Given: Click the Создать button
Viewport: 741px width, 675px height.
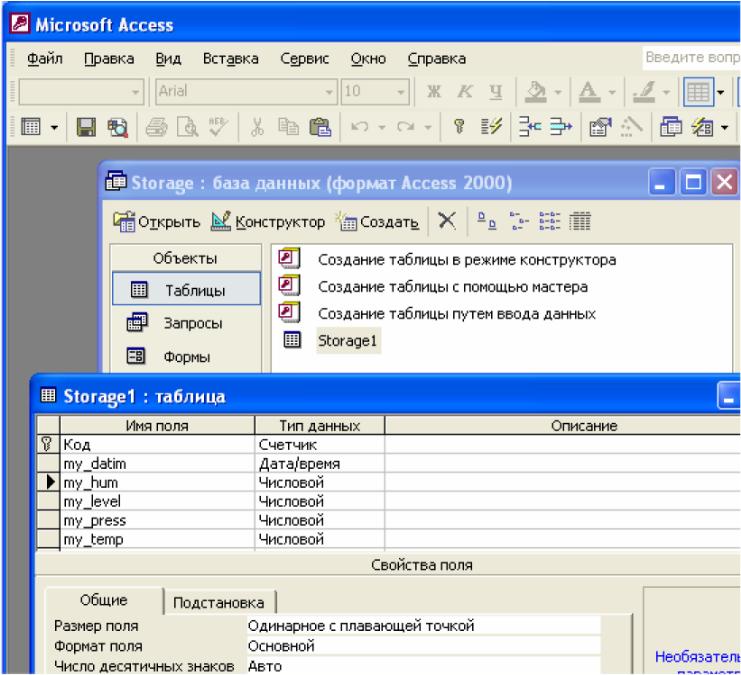Looking at the screenshot, I should coord(377,221).
